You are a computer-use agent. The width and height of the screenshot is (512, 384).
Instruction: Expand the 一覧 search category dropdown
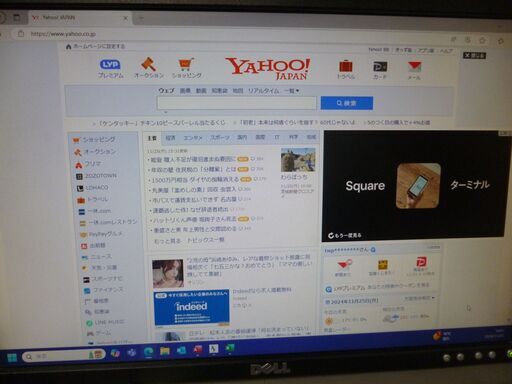coord(292,91)
